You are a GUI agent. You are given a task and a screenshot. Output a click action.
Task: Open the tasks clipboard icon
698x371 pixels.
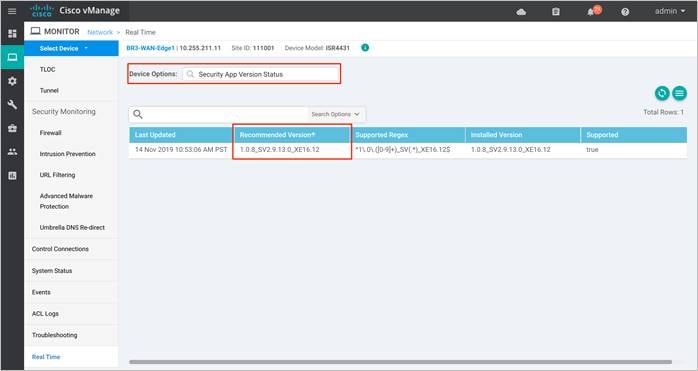click(556, 12)
